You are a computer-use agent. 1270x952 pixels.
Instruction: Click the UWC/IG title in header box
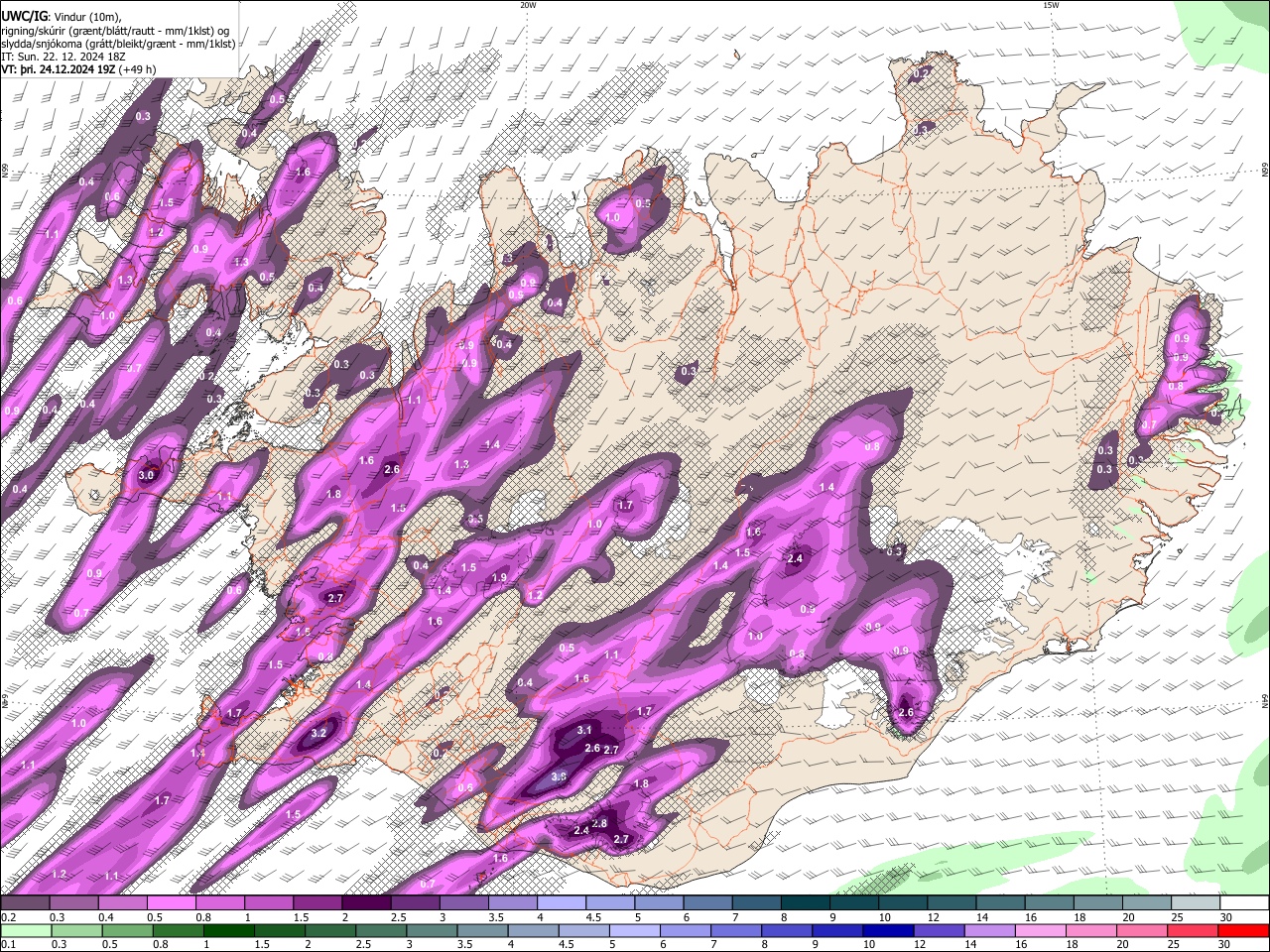point(24,16)
